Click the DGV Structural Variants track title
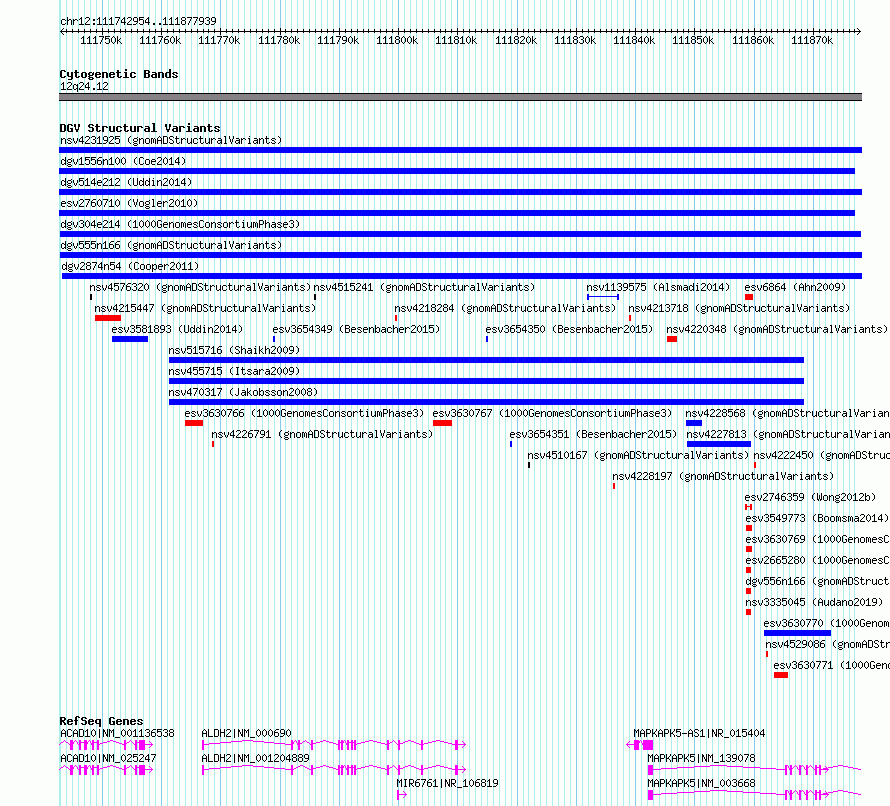 point(140,128)
